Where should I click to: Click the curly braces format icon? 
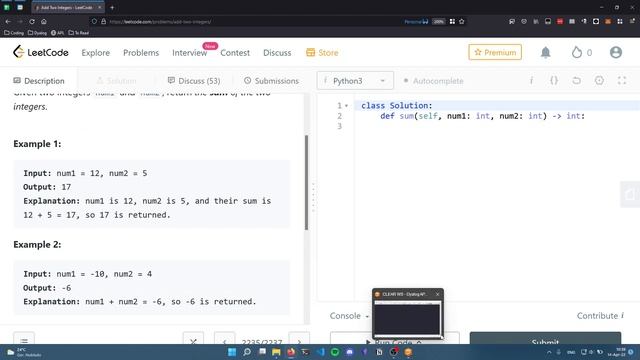[553, 80]
